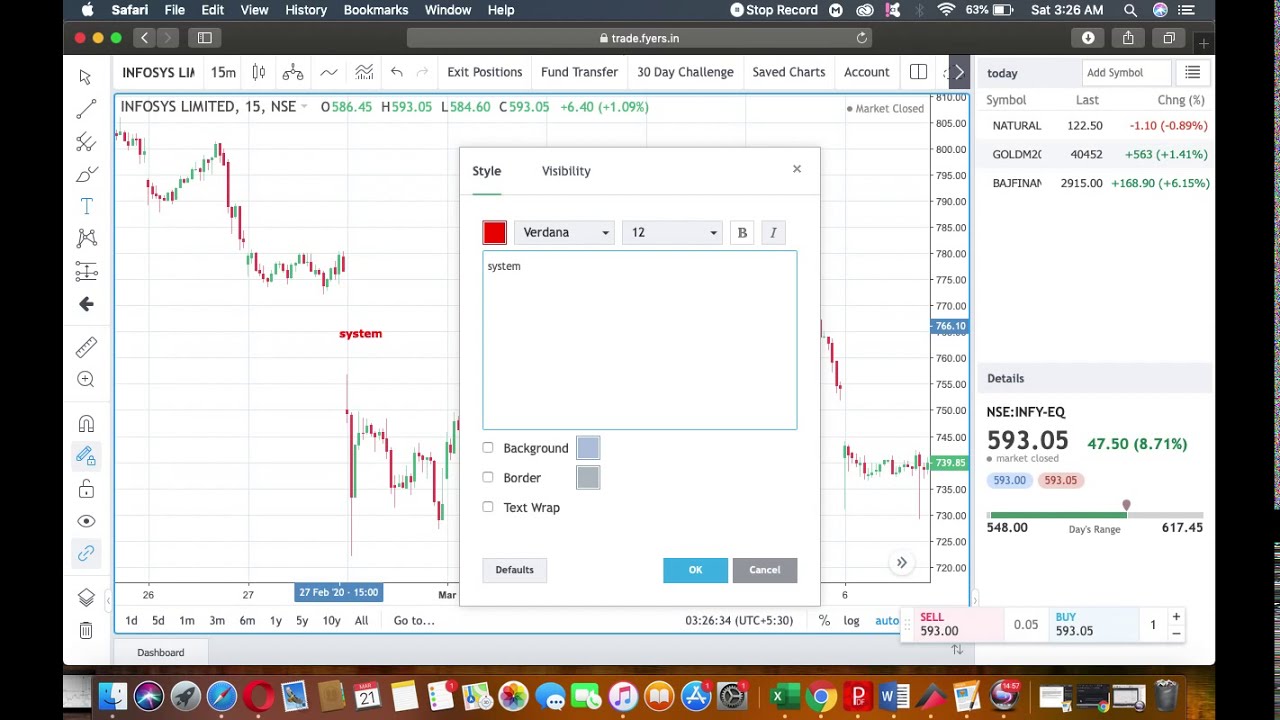Click the Add Symbol input field
1280x720 pixels.
1128,72
